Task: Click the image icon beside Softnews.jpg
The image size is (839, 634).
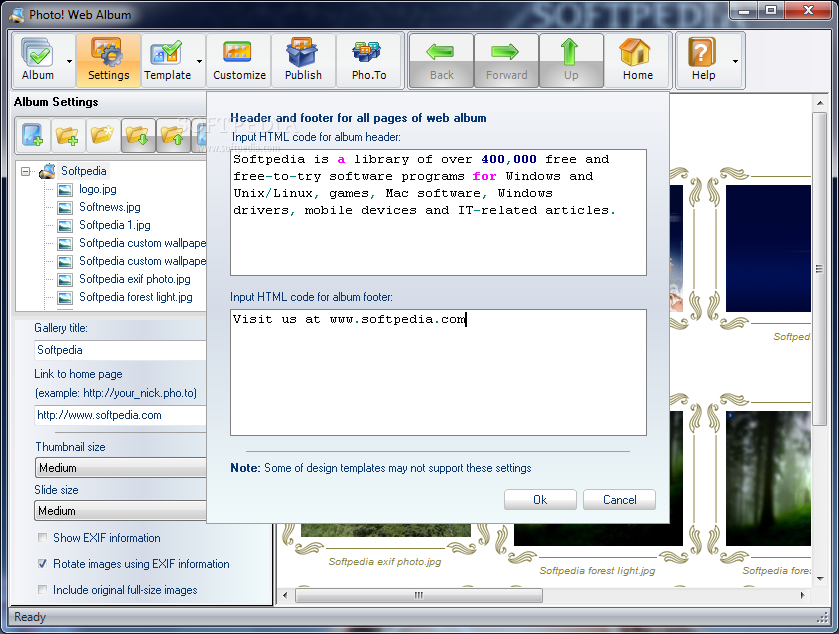Action: pos(65,208)
